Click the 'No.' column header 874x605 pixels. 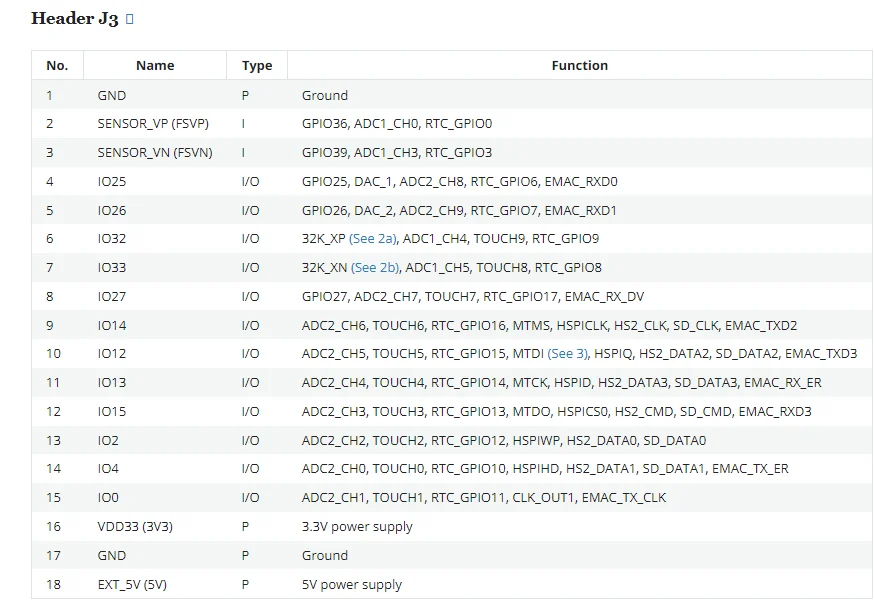57,65
